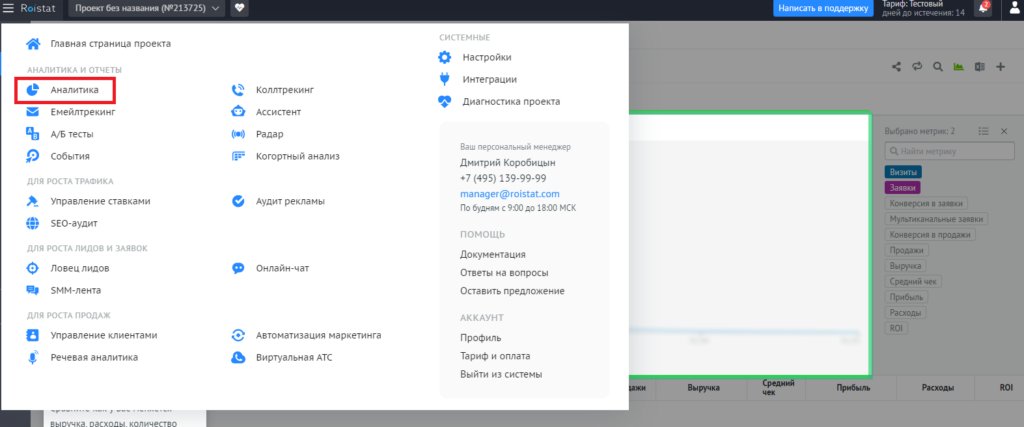This screenshot has width=1024, height=427.
Task: Open Емейлтрекинг section
Action: click(83, 112)
